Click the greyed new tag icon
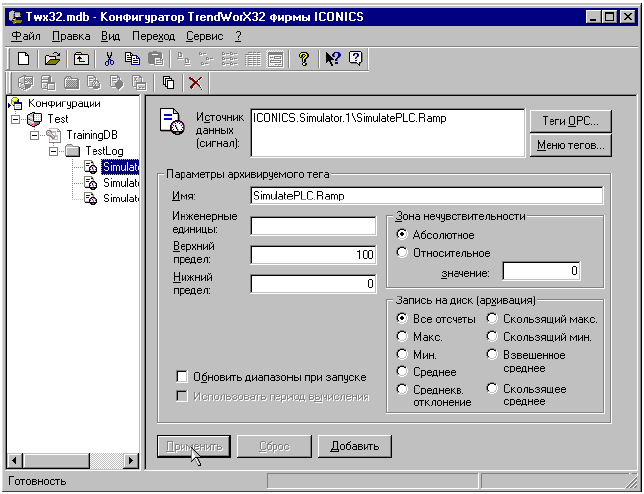The width and height of the screenshot is (644, 494). pyautogui.click(x=94, y=83)
